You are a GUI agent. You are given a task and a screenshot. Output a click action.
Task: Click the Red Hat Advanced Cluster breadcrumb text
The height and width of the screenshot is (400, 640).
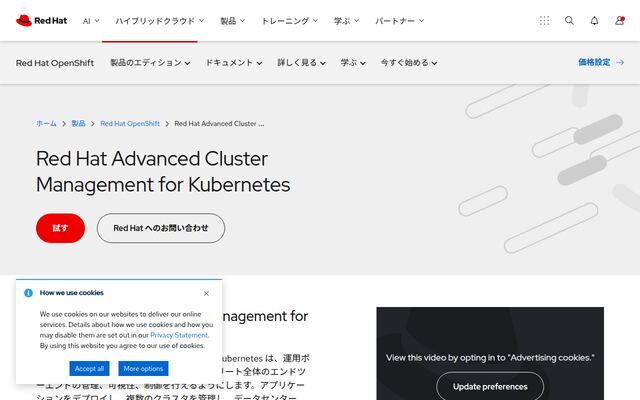pos(219,124)
